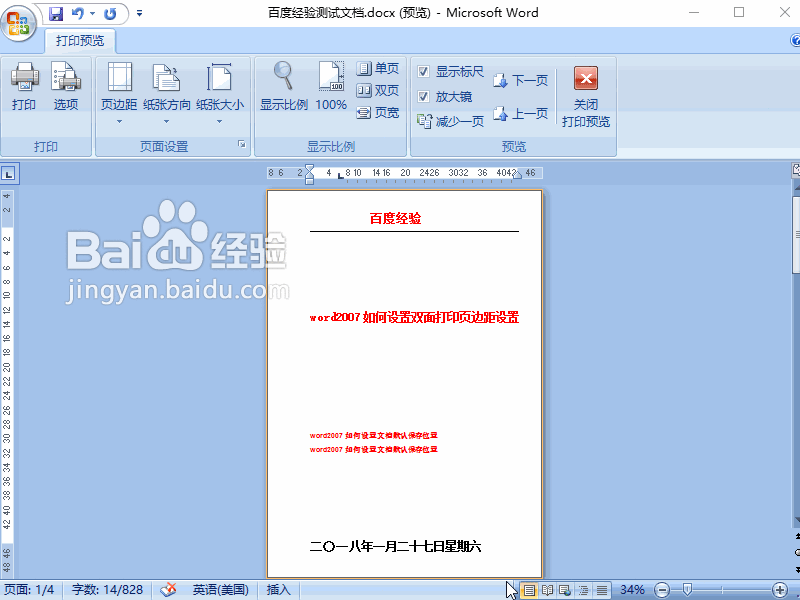Screen dimensions: 800x600
Task: Close Print Preview (关闭打印预览)
Action: (586, 95)
